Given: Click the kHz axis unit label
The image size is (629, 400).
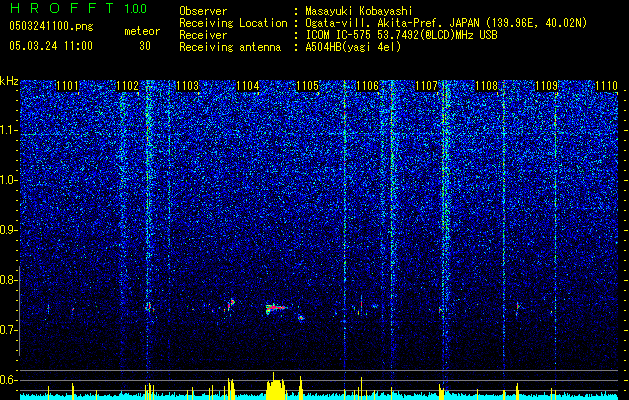Looking at the screenshot, I should [x=9, y=81].
